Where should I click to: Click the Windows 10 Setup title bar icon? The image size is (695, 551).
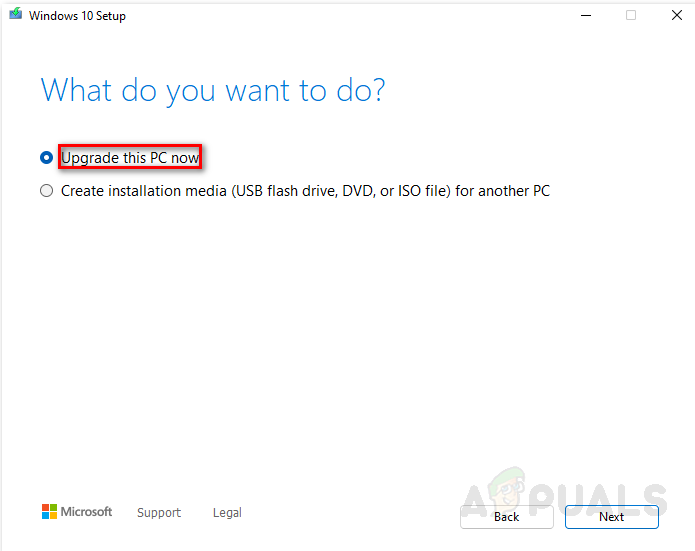tap(16, 14)
